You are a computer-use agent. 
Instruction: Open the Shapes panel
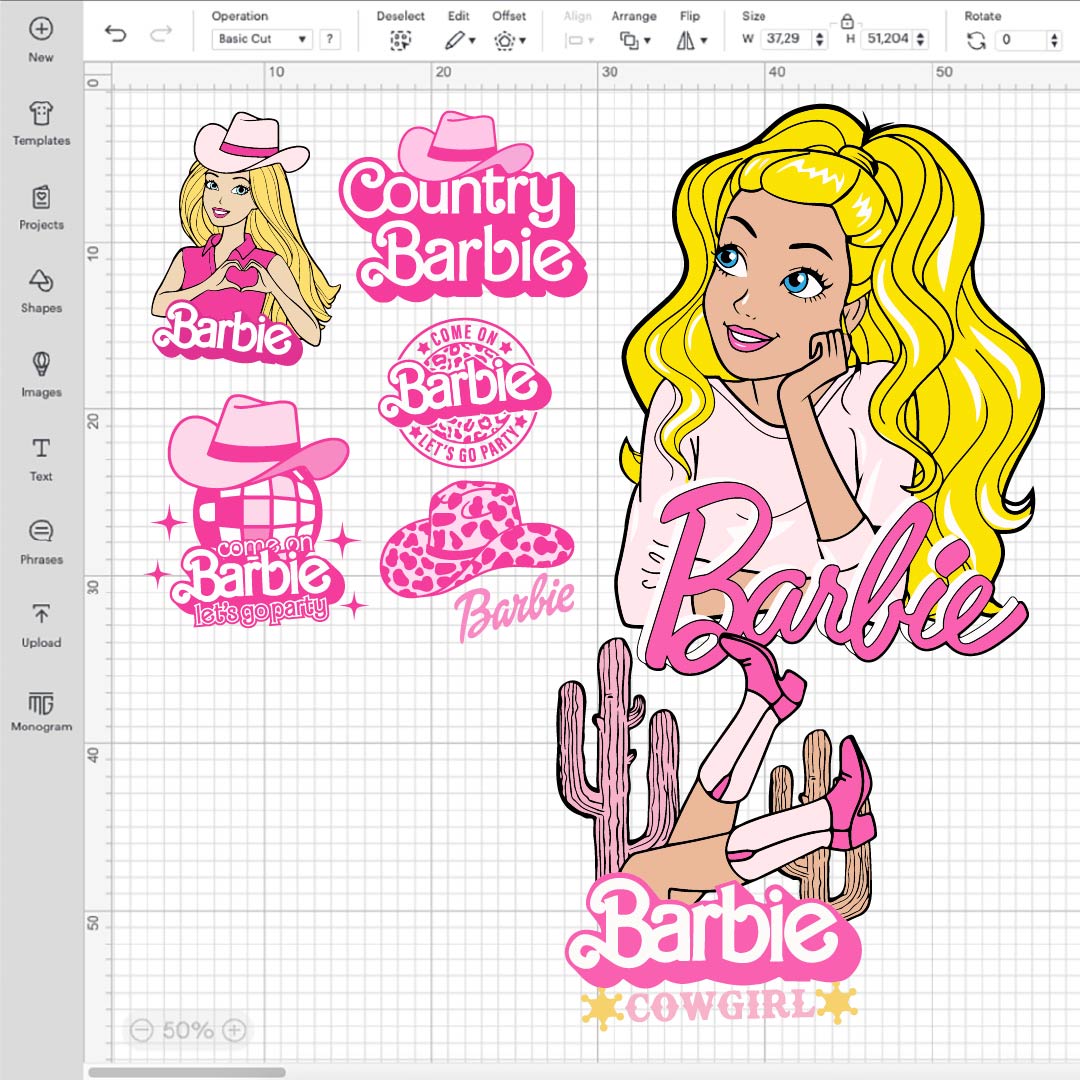pyautogui.click(x=41, y=291)
